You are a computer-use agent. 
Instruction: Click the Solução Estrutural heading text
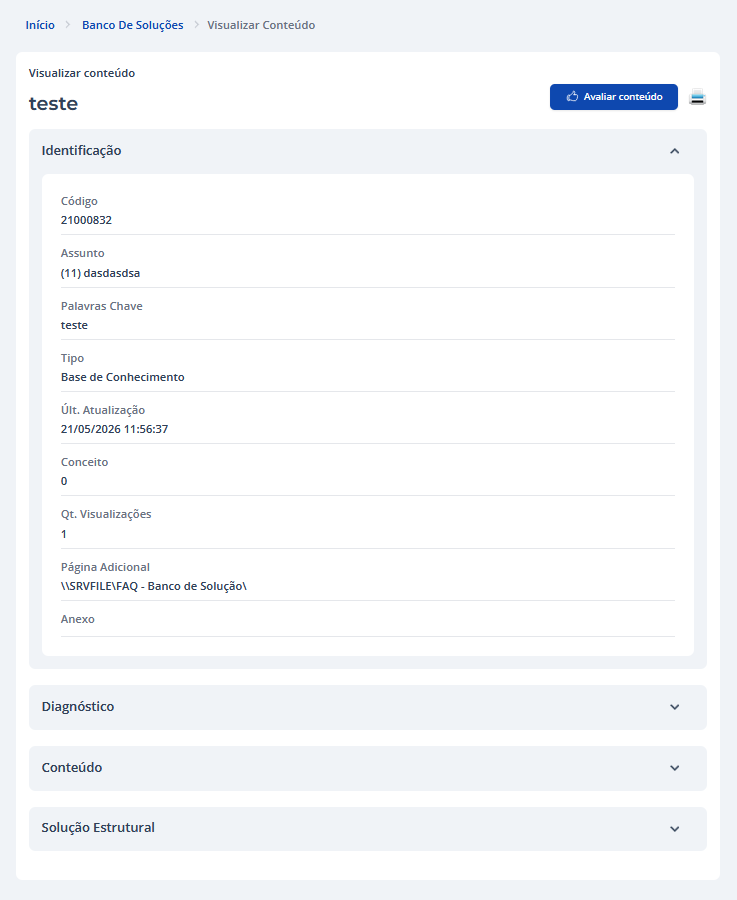pyautogui.click(x=98, y=828)
